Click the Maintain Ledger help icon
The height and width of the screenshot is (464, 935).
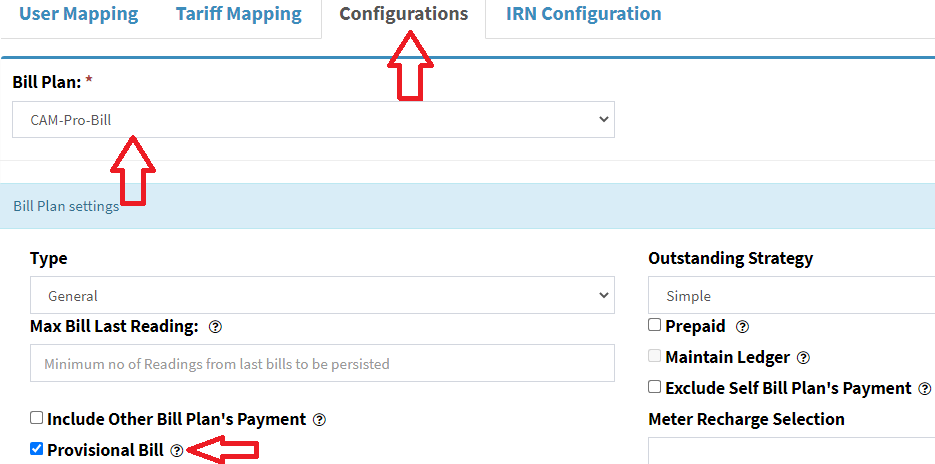(x=803, y=357)
